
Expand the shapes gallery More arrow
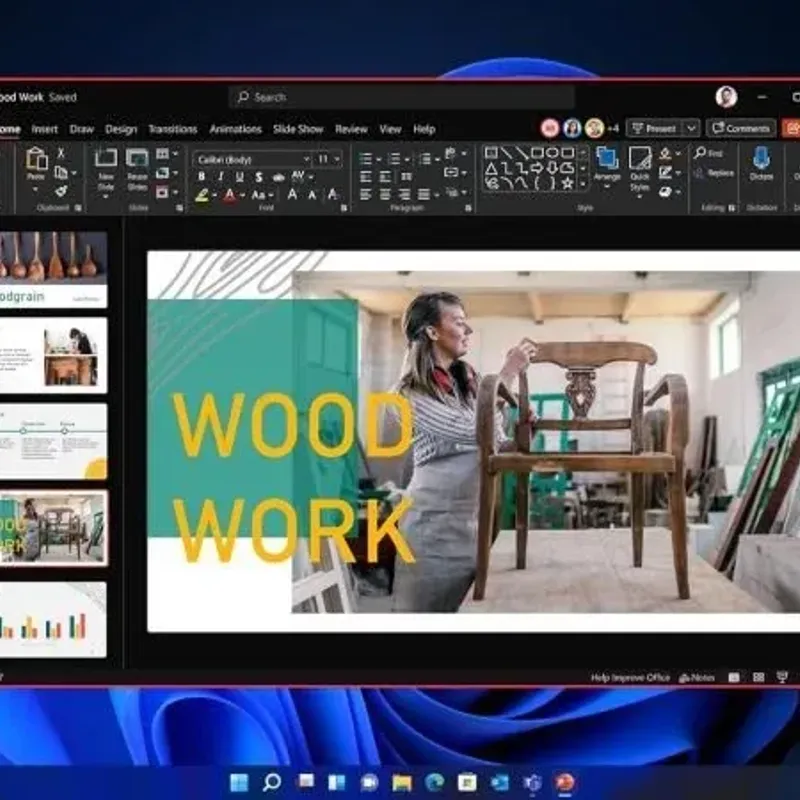(583, 184)
